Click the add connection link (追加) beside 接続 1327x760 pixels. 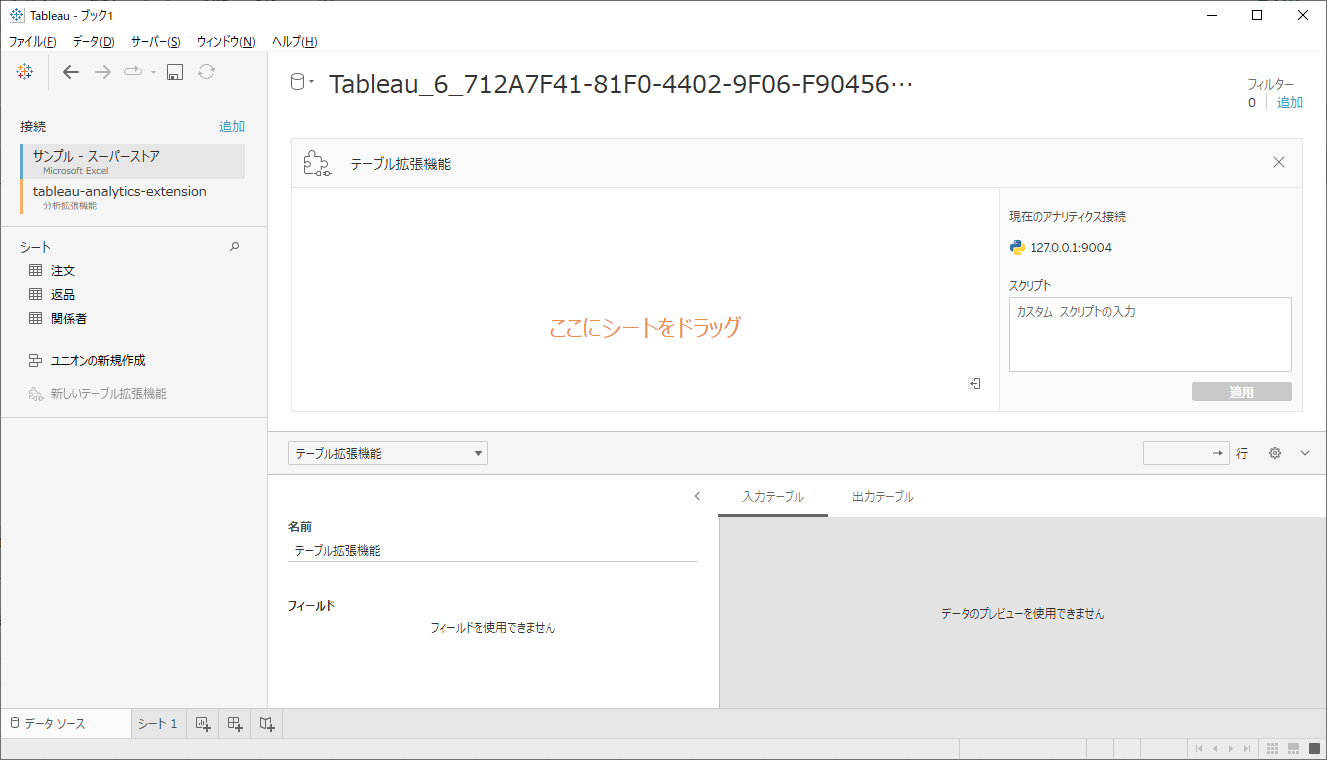coord(232,126)
